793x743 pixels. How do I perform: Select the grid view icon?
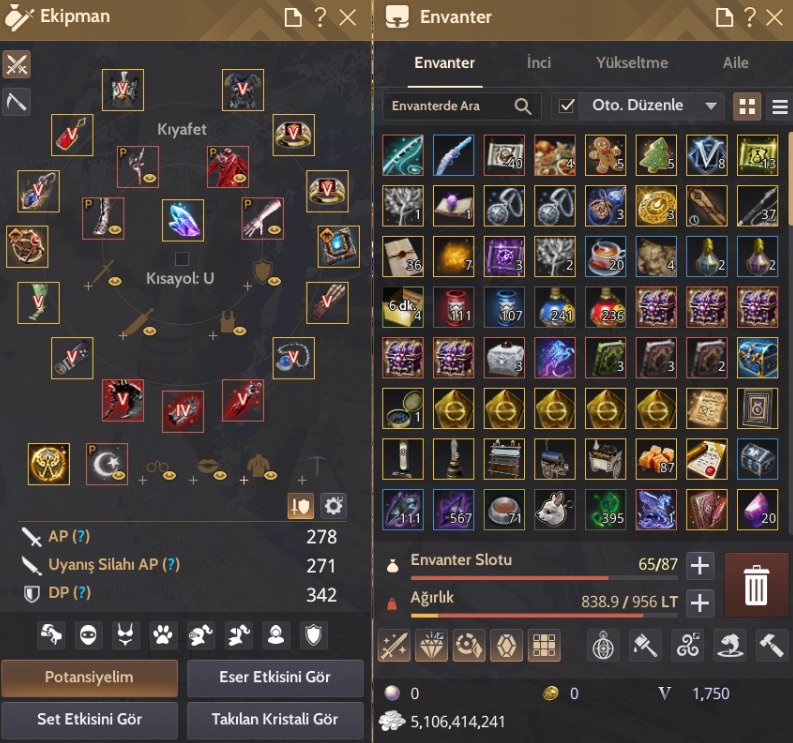[x=747, y=107]
